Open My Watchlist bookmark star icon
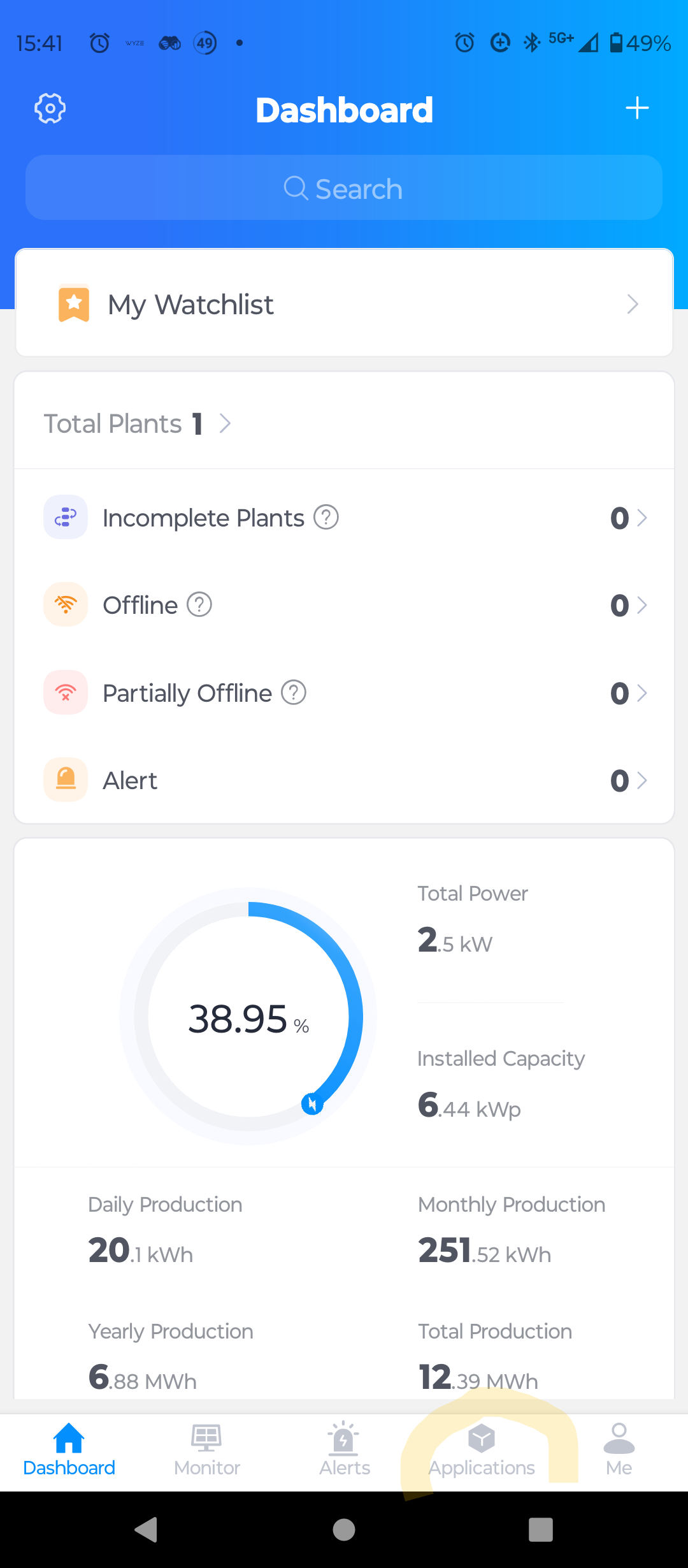The height and width of the screenshot is (1568, 688). 74,303
